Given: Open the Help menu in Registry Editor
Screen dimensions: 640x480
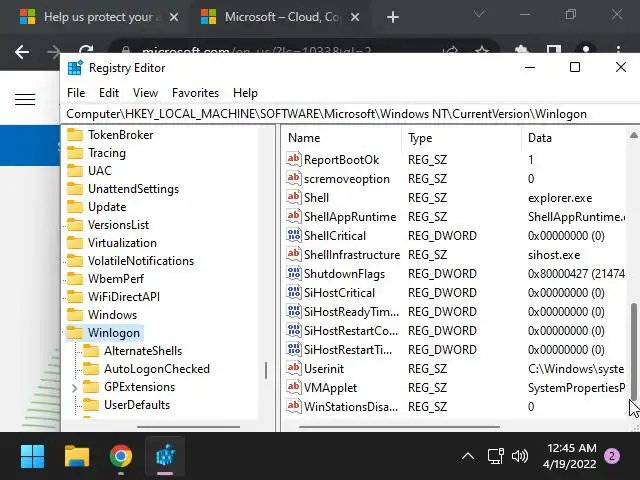Looking at the screenshot, I should pos(245,93).
